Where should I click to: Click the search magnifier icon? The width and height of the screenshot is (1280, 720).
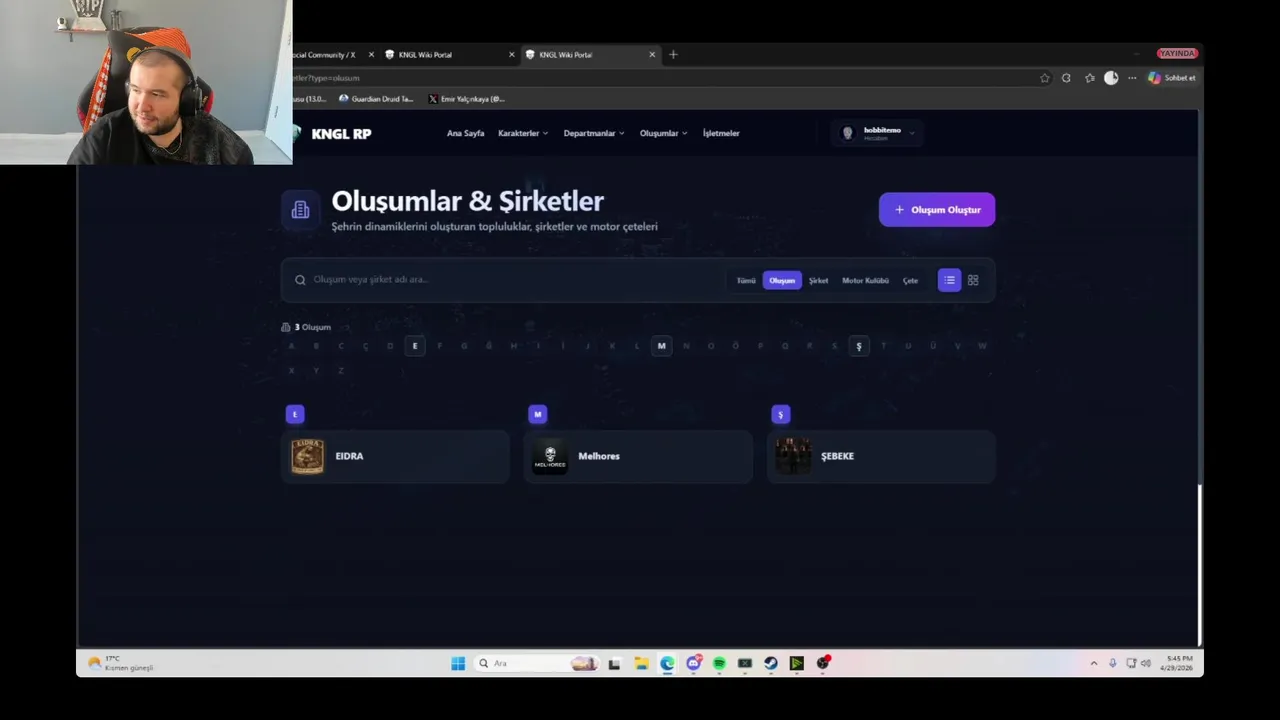pos(300,280)
